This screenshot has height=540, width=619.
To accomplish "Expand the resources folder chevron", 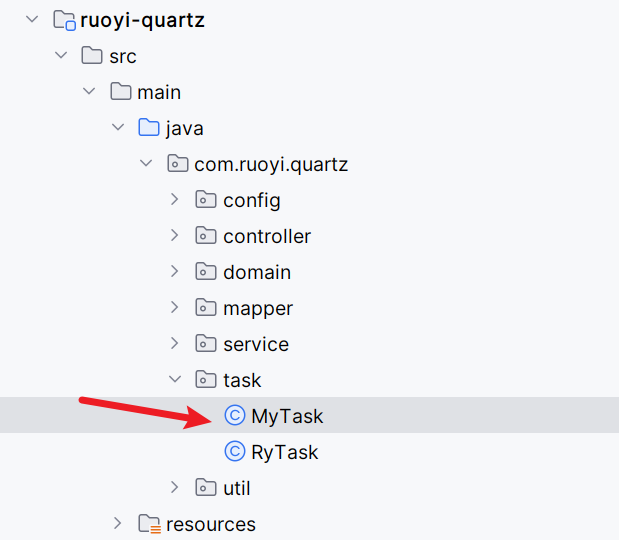I will tap(118, 524).
